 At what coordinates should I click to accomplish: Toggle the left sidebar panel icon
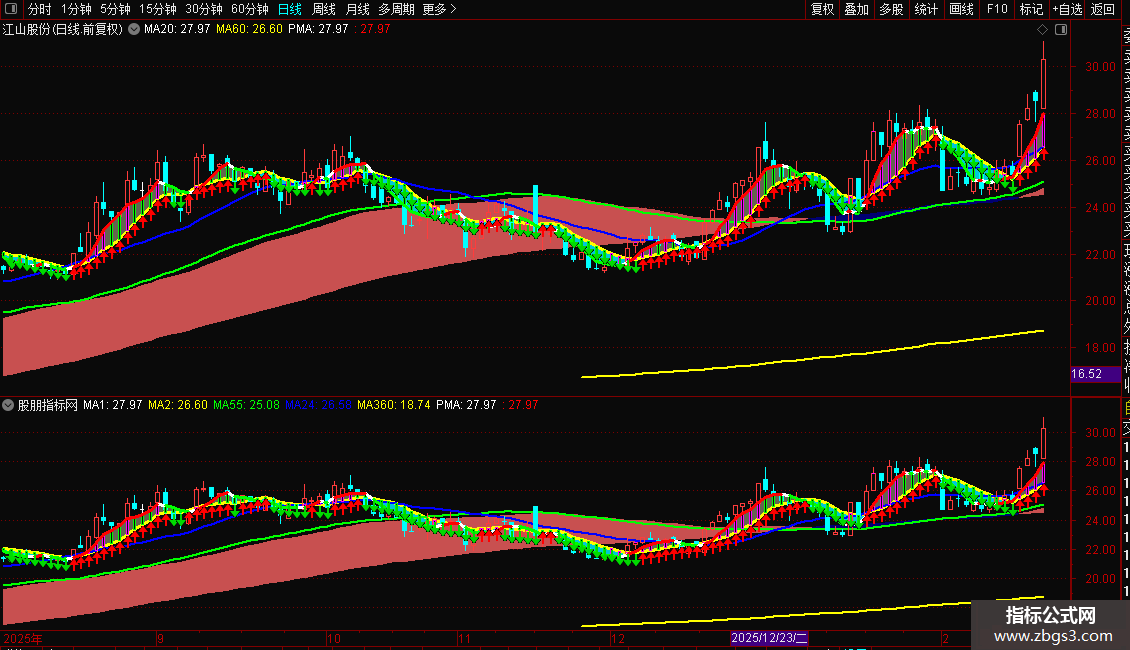click(x=11, y=9)
